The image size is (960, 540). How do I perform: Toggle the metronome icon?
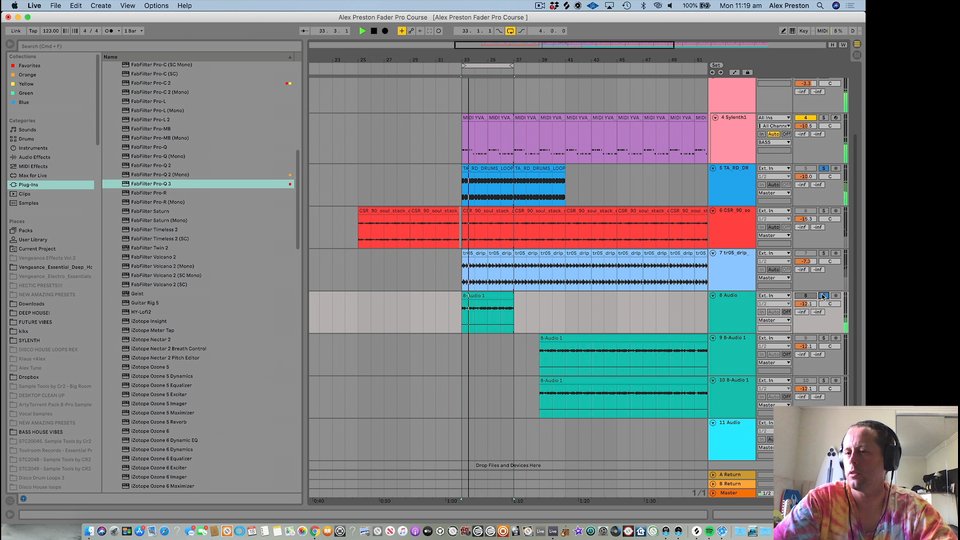point(110,31)
